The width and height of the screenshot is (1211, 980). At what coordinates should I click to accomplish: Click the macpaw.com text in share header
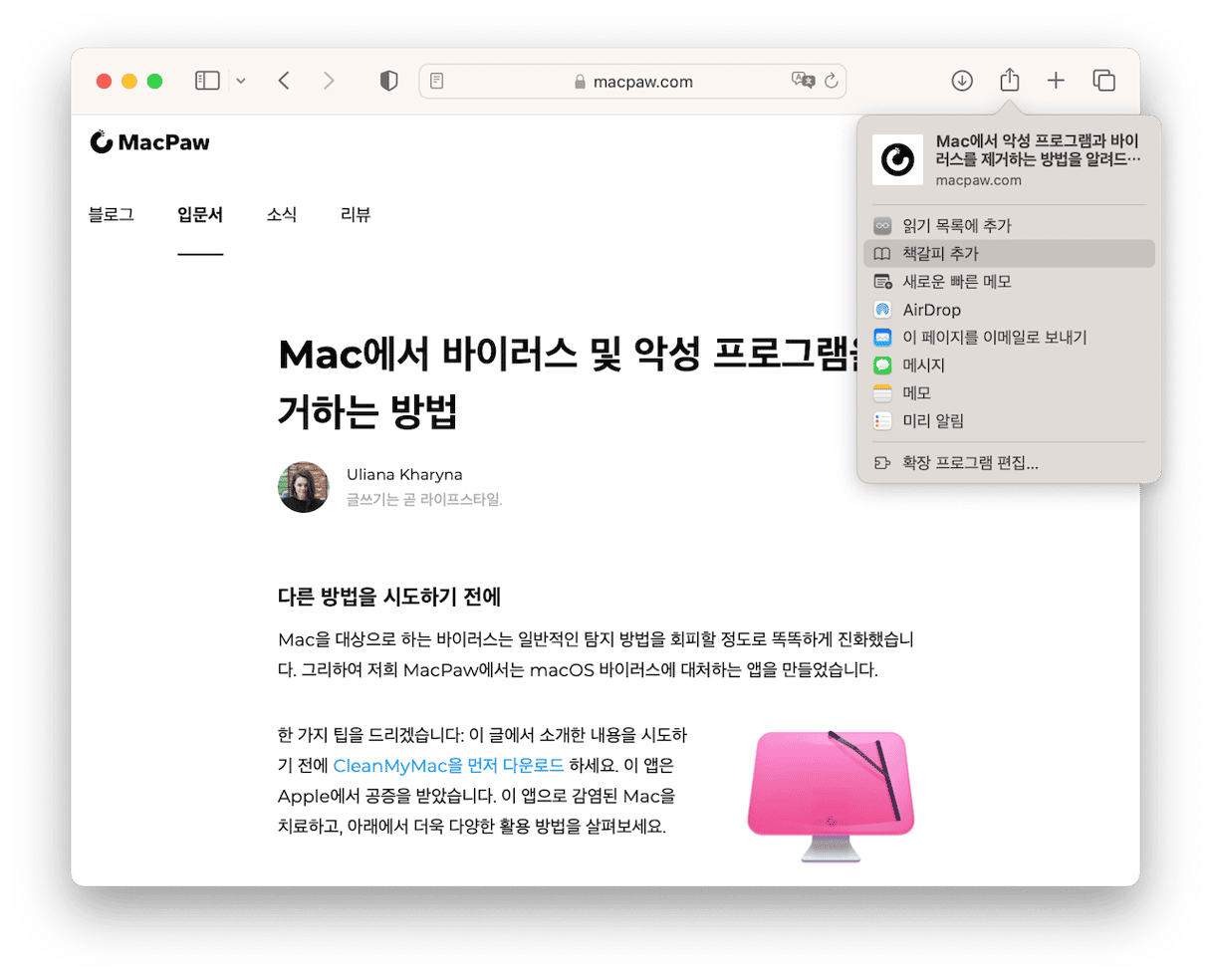(978, 180)
